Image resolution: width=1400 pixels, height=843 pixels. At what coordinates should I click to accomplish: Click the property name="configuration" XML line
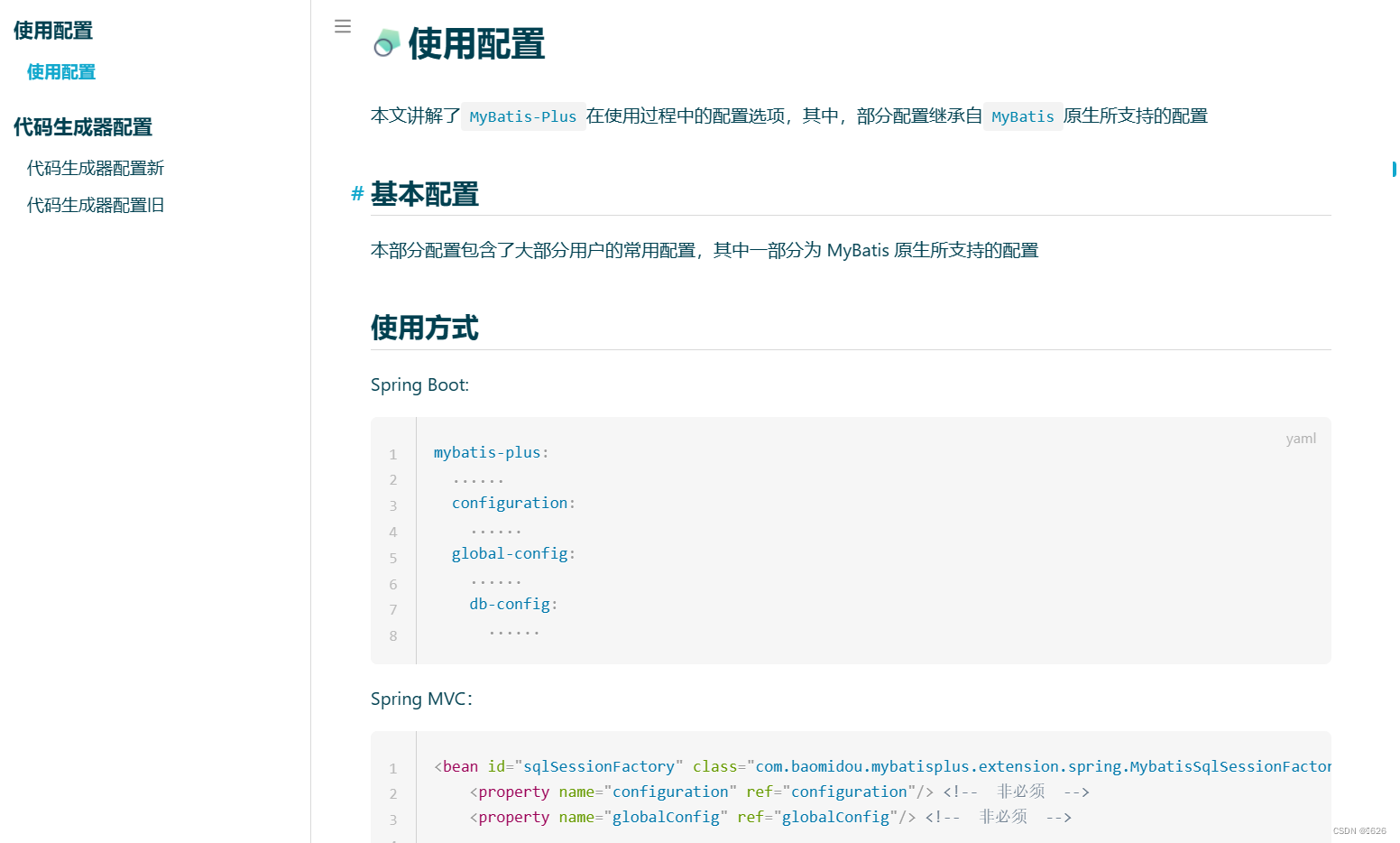point(779,792)
